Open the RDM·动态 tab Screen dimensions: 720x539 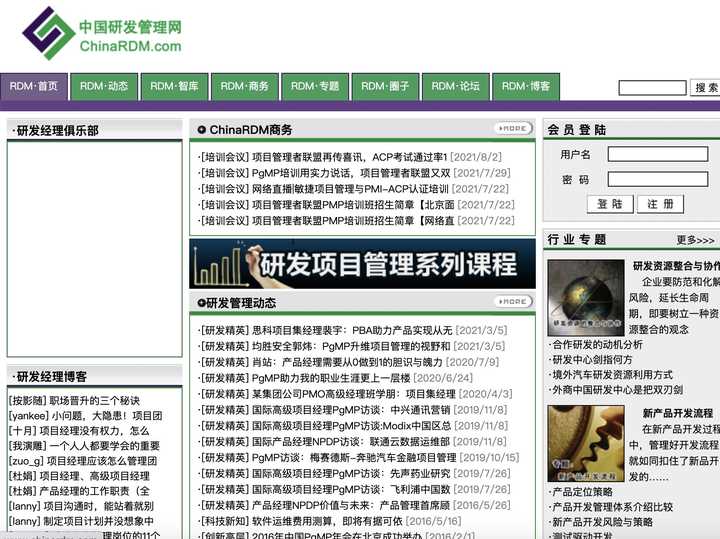tap(104, 86)
